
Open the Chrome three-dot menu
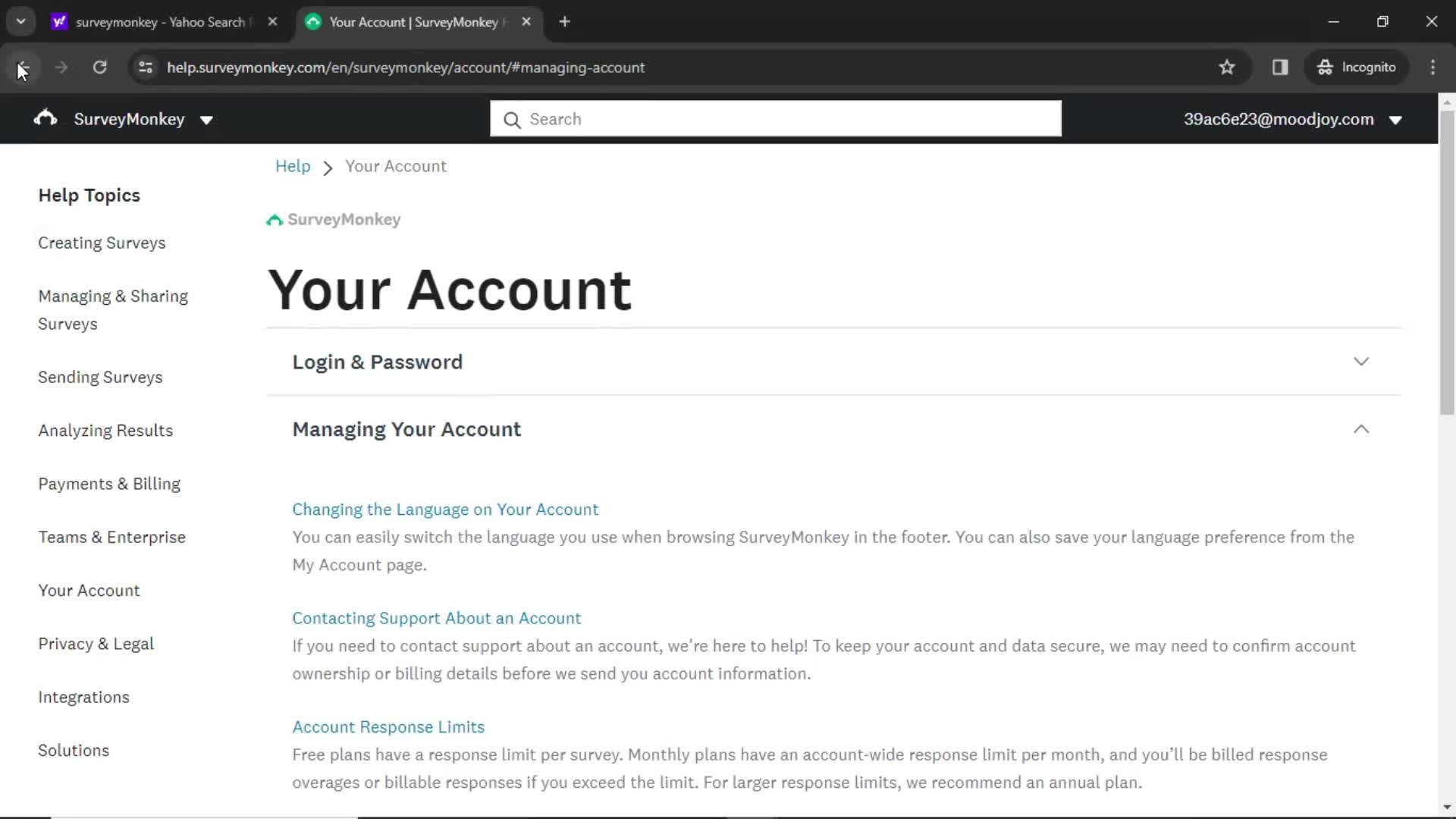(1432, 67)
